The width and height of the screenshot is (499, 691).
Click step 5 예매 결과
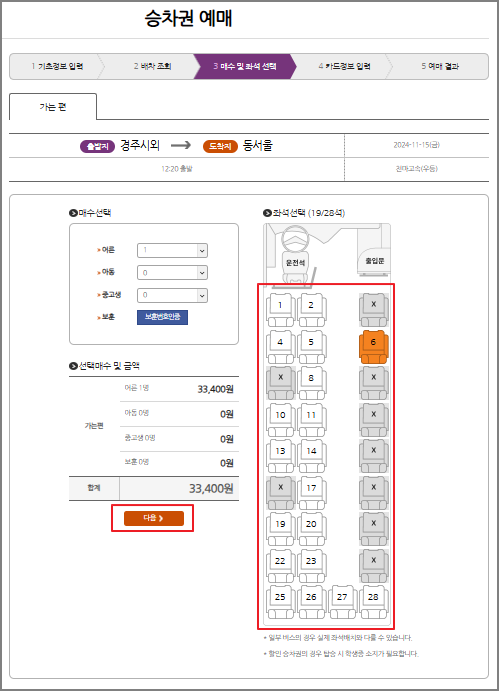click(x=440, y=67)
